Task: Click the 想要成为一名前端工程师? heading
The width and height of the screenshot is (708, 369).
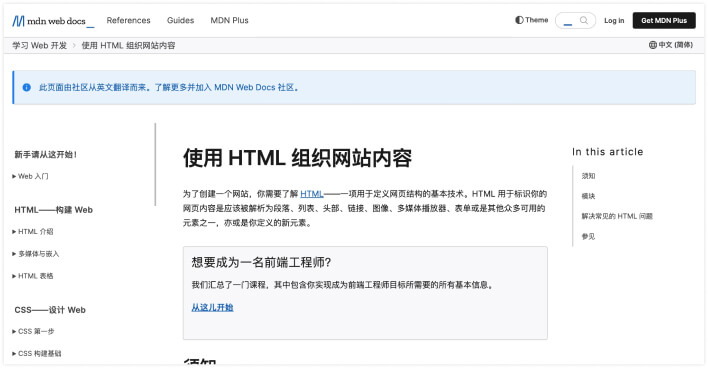Action: click(261, 262)
